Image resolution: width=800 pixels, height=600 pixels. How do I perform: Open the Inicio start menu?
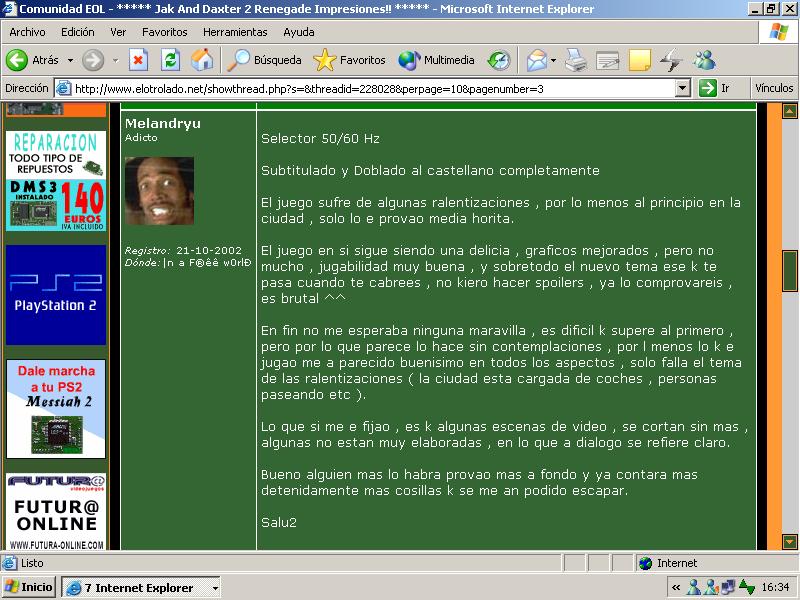(29, 587)
